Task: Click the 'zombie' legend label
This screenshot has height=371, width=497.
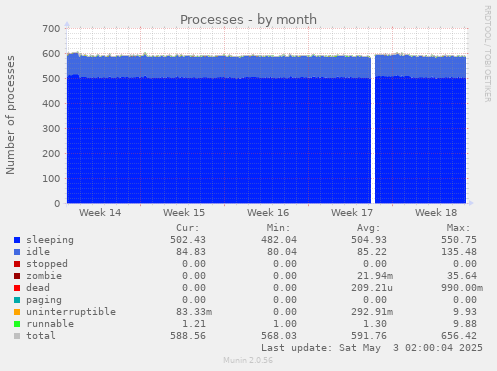Action: click(44, 276)
